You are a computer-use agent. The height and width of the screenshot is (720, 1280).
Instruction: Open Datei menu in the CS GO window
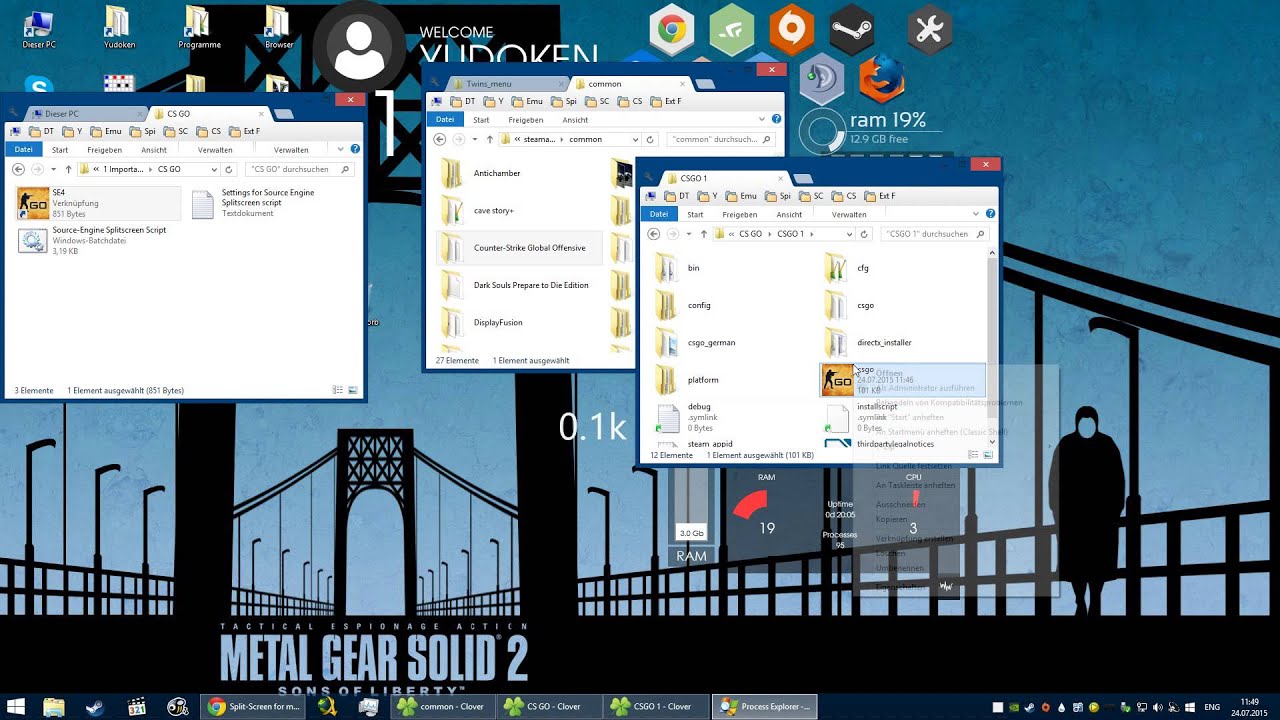(23, 150)
